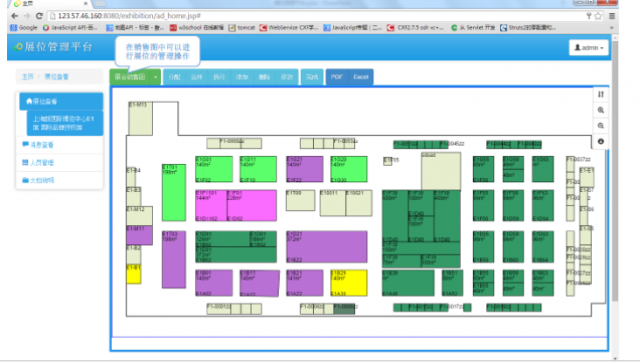Go back using the browser back arrow

pyautogui.click(x=15, y=16)
